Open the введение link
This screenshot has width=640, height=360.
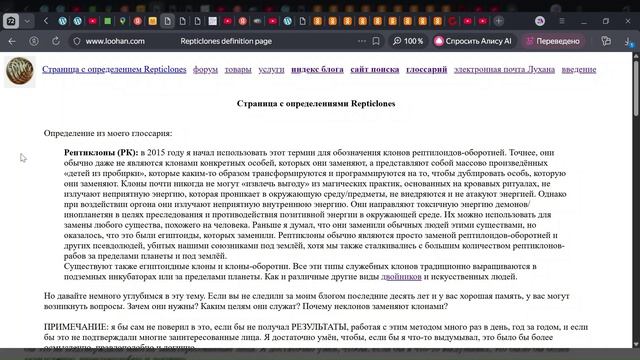[579, 69]
